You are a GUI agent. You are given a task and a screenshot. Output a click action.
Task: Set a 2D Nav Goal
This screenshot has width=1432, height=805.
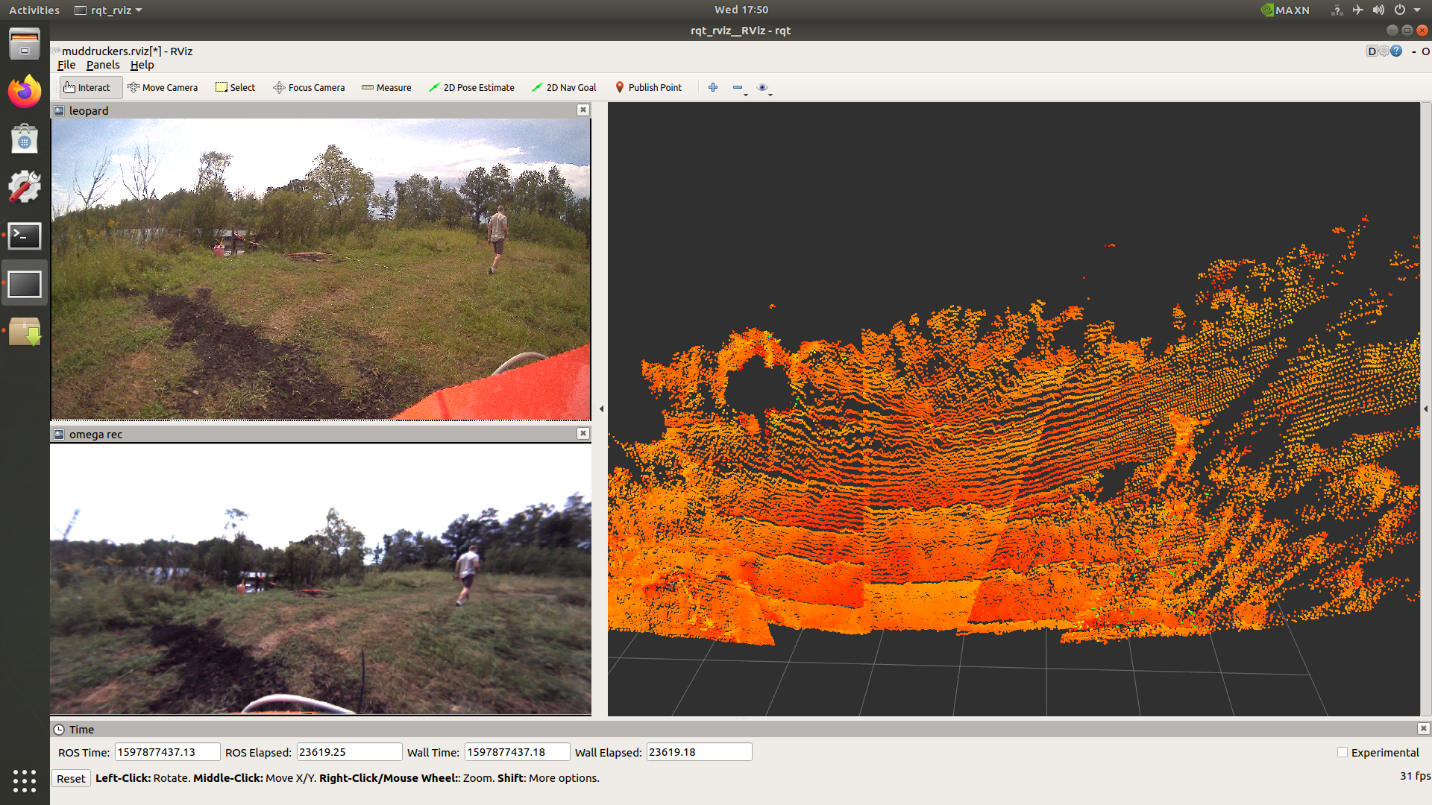563,87
